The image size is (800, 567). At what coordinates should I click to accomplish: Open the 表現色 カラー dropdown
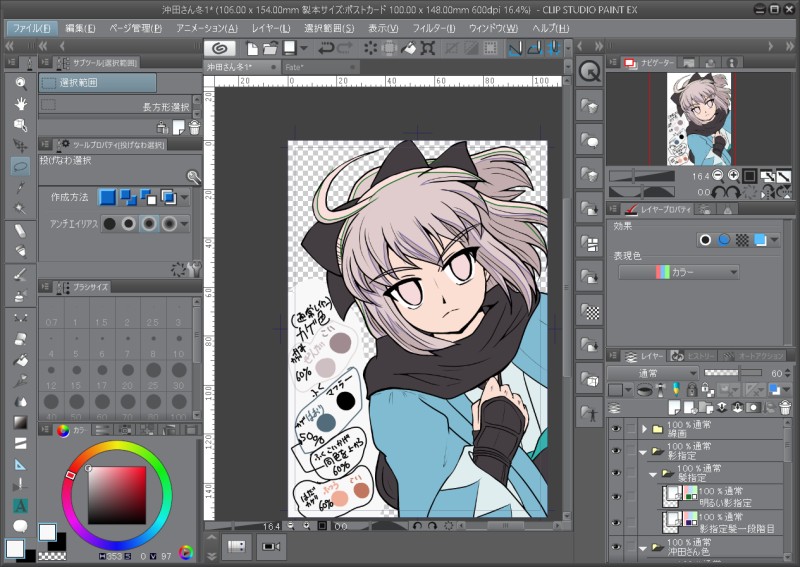coord(679,272)
